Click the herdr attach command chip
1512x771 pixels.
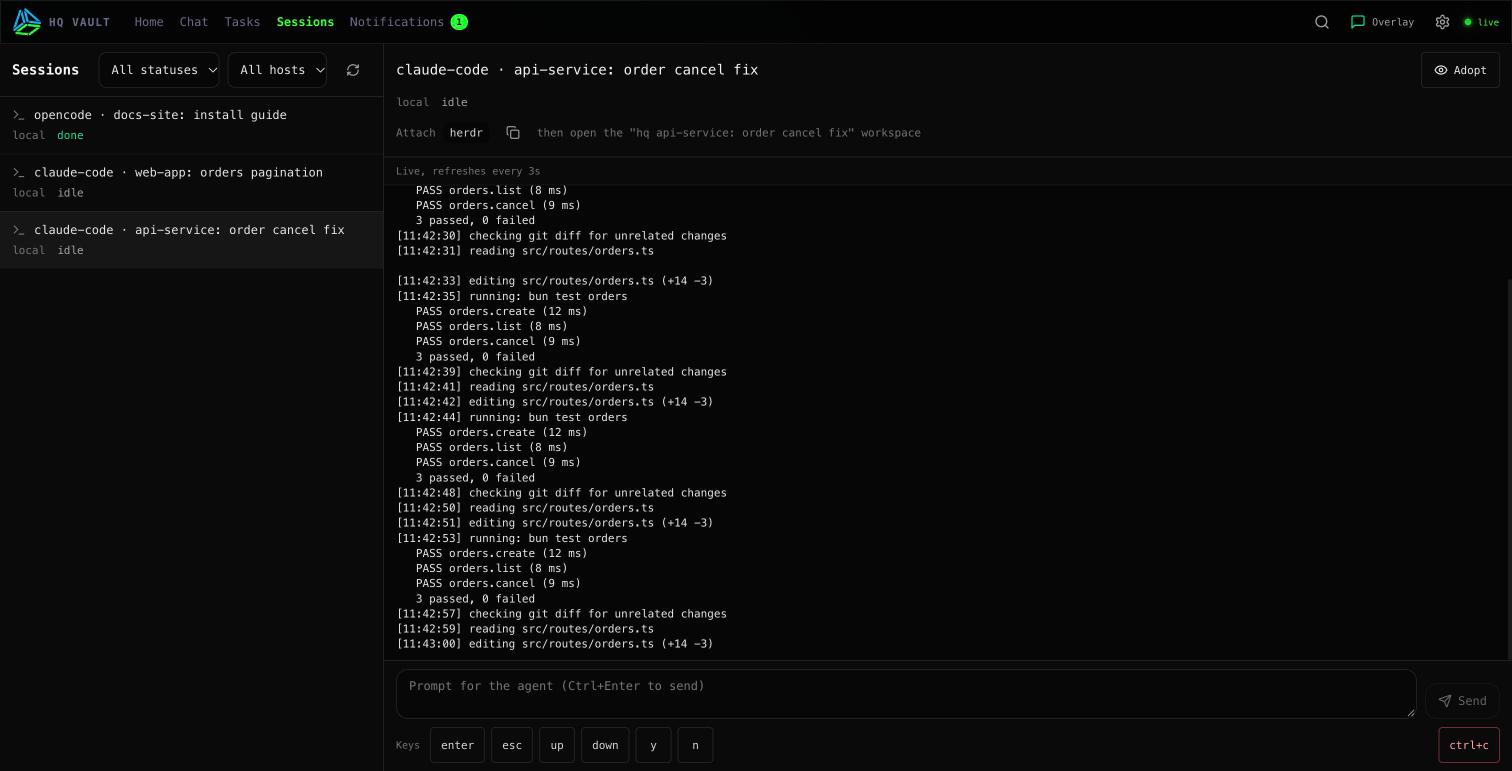[x=466, y=133]
